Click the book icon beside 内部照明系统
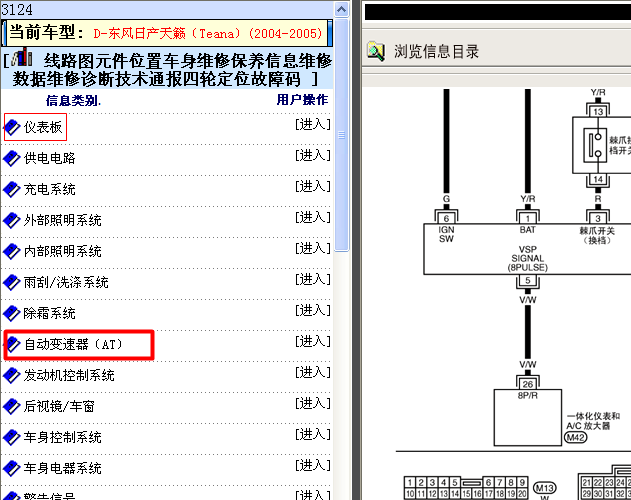Screen dimensions: 631x500 [x=12, y=251]
